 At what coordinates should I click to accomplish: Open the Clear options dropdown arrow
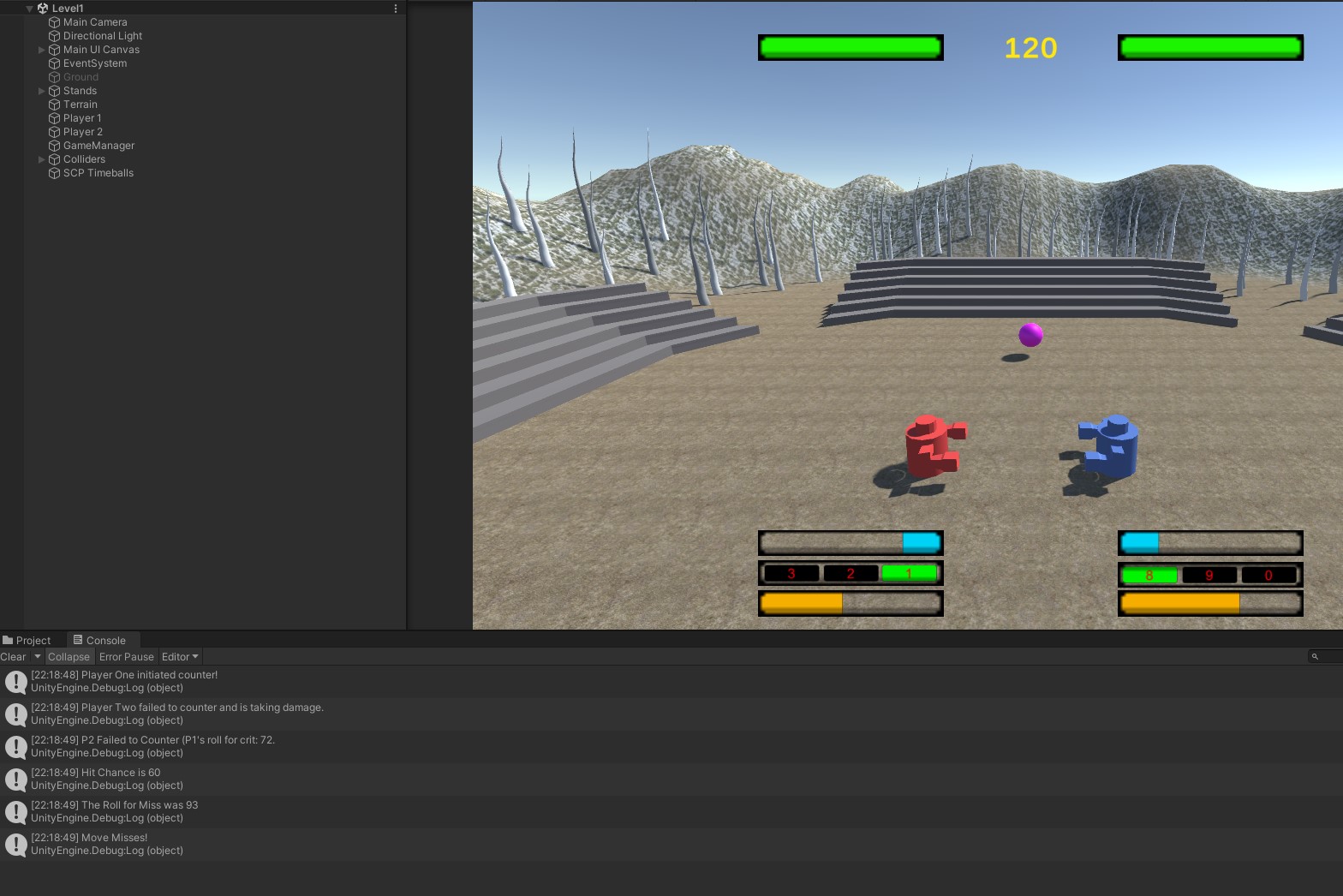point(37,657)
